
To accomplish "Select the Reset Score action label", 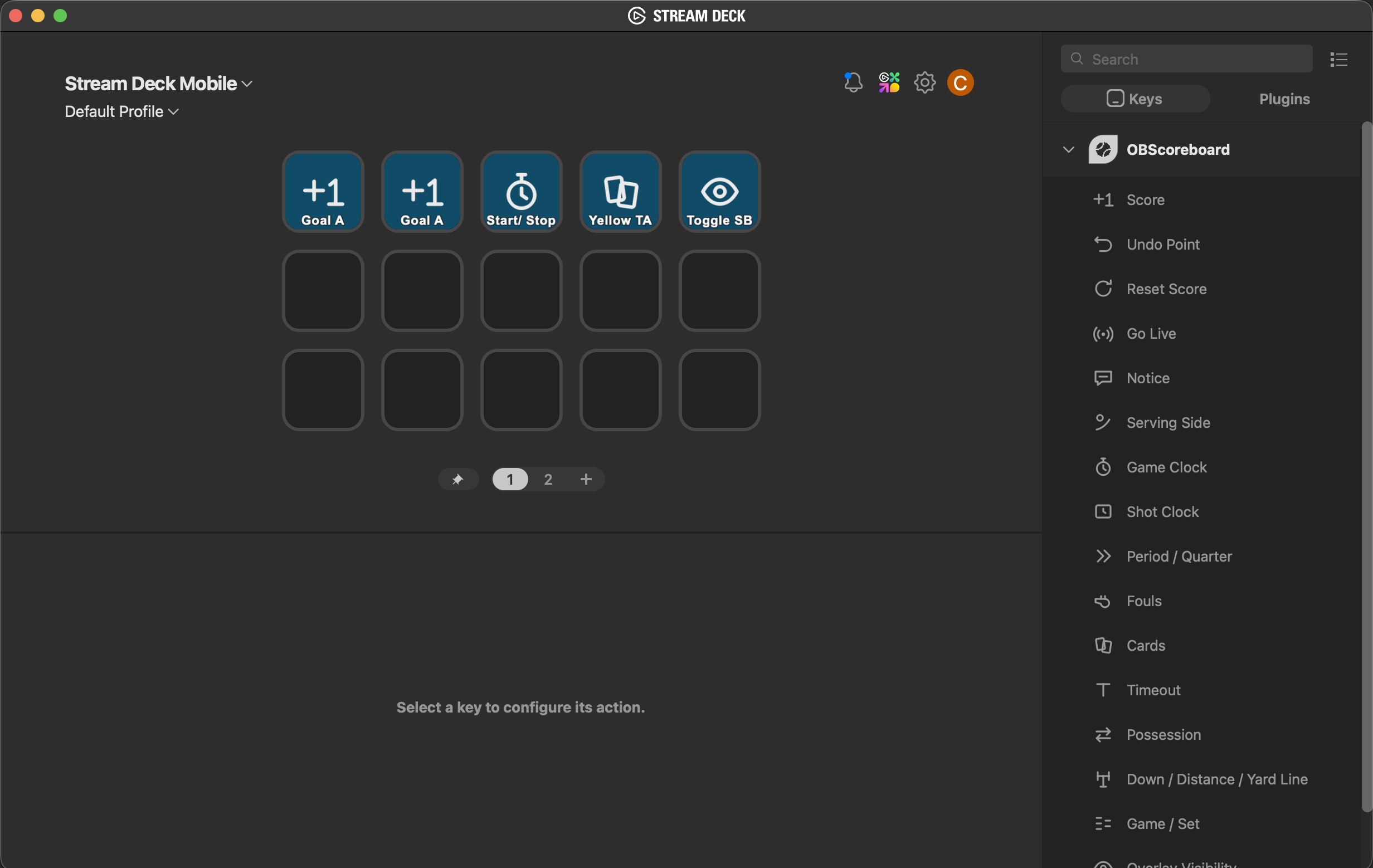I will tap(1167, 289).
